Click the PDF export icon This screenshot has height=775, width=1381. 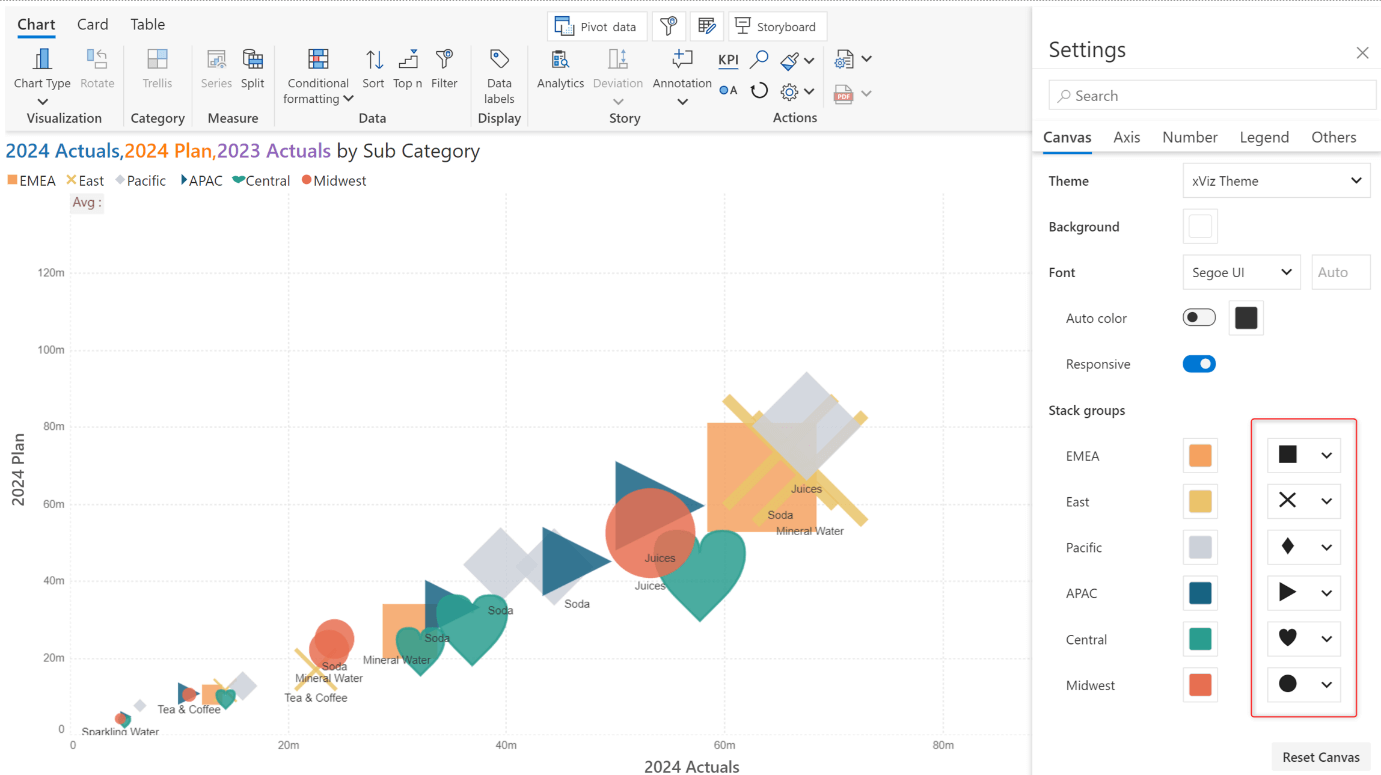(844, 94)
